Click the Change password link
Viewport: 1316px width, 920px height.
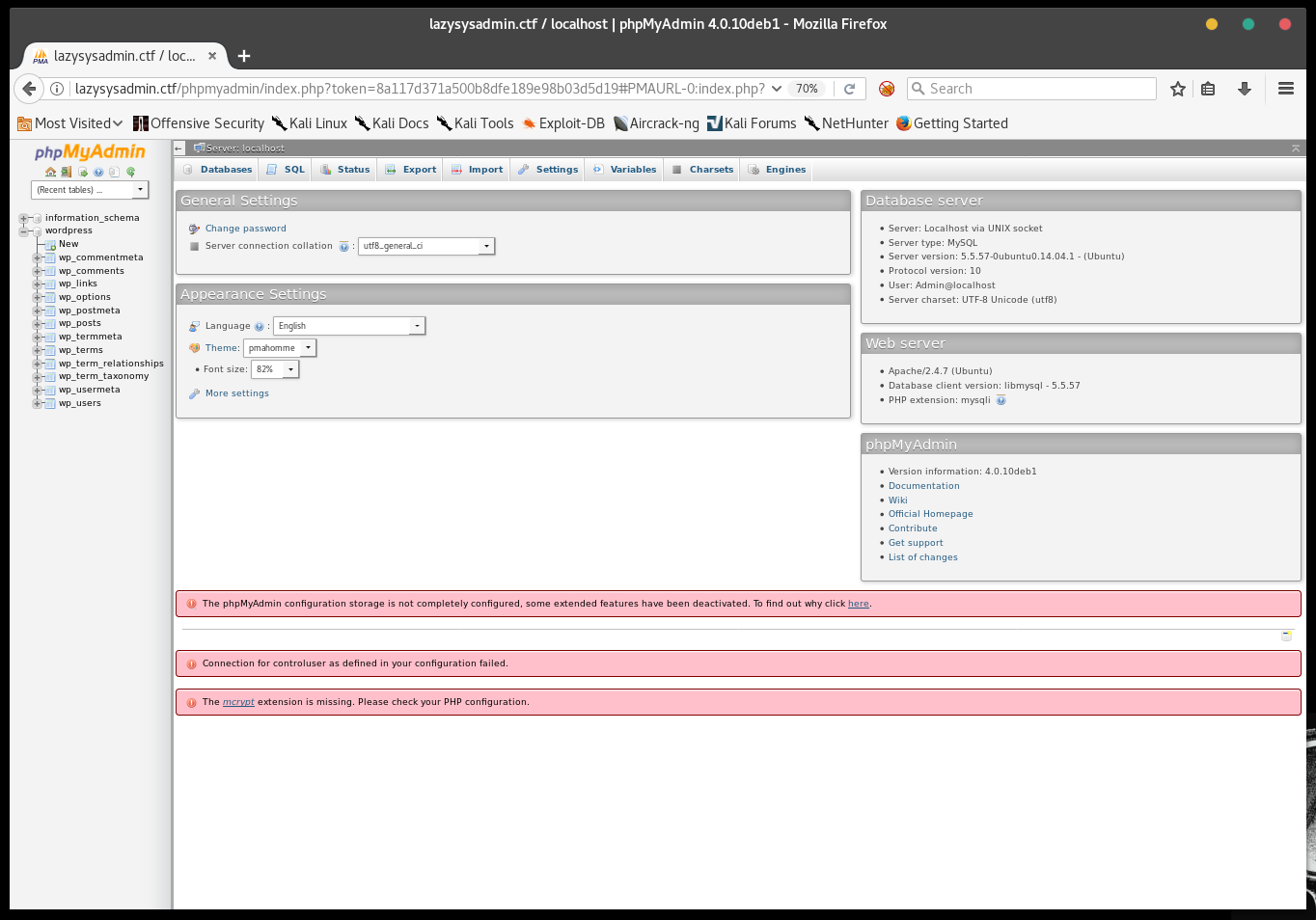tap(245, 229)
